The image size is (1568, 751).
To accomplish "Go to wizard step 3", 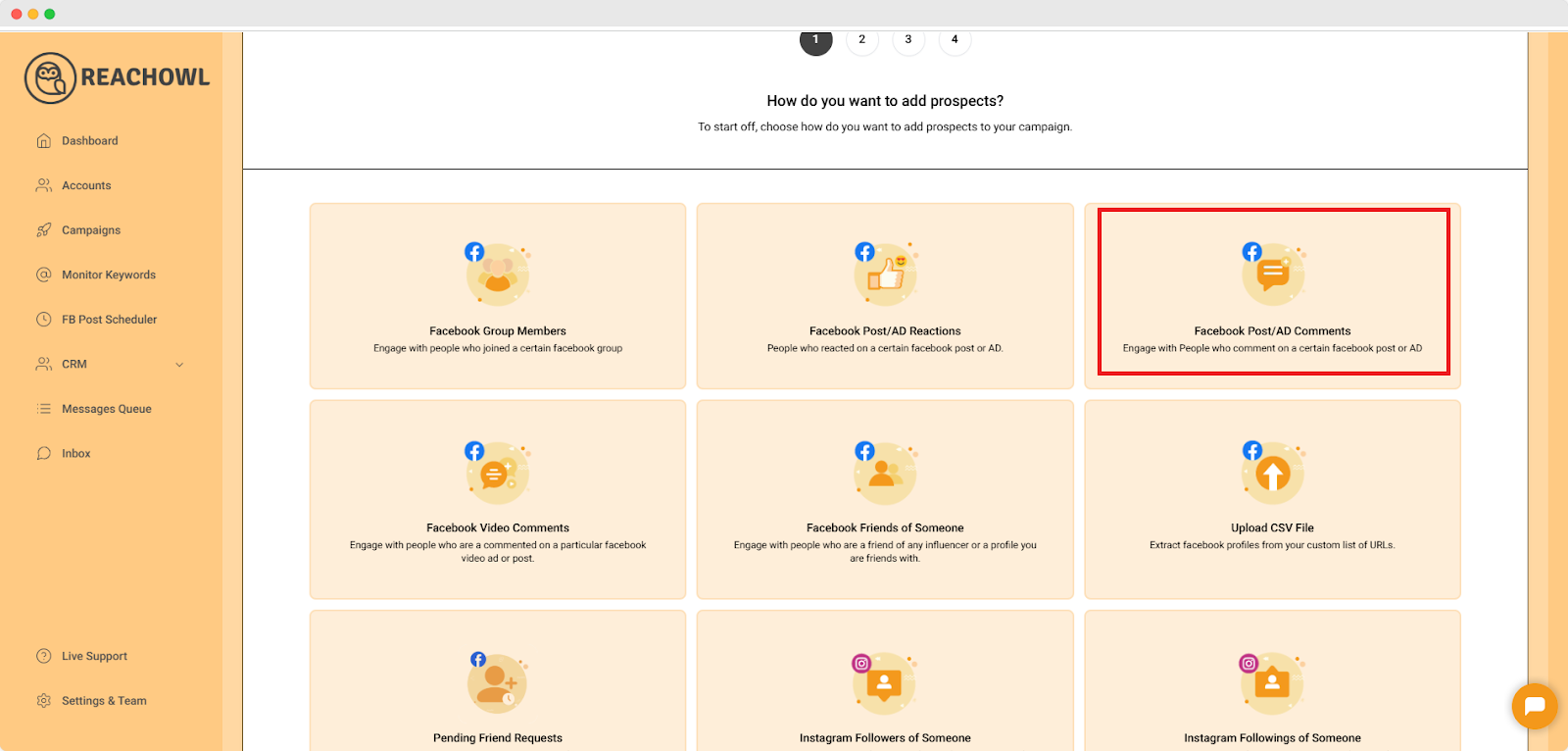I will 908,40.
